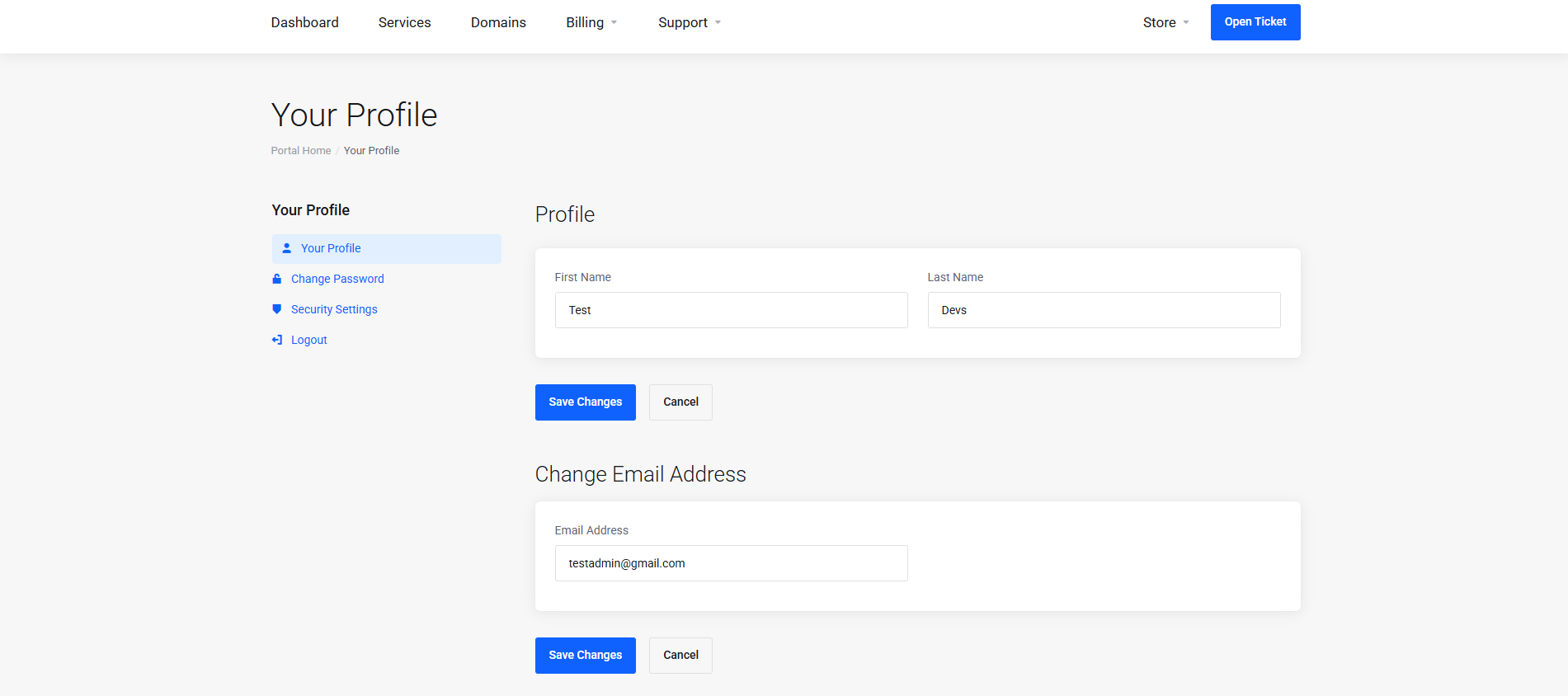Cancel changes in the Profile section
This screenshot has height=696, width=1568.
(x=680, y=402)
